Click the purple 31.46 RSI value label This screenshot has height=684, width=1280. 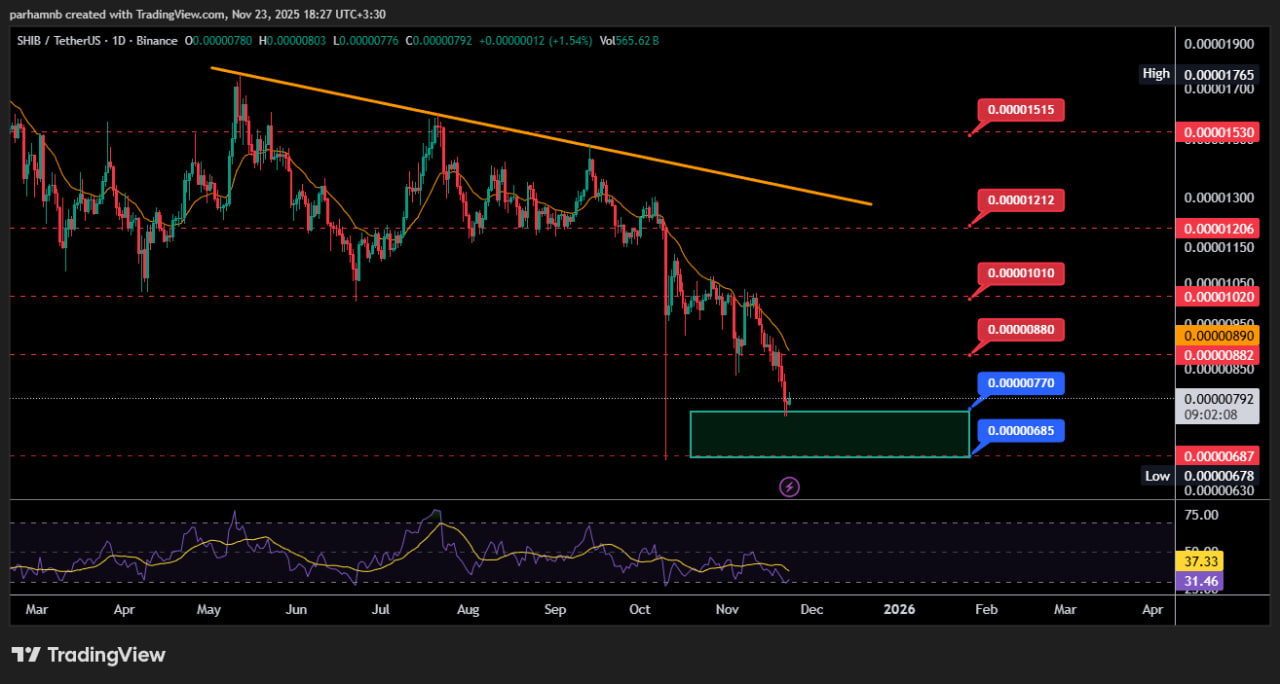coord(1198,580)
